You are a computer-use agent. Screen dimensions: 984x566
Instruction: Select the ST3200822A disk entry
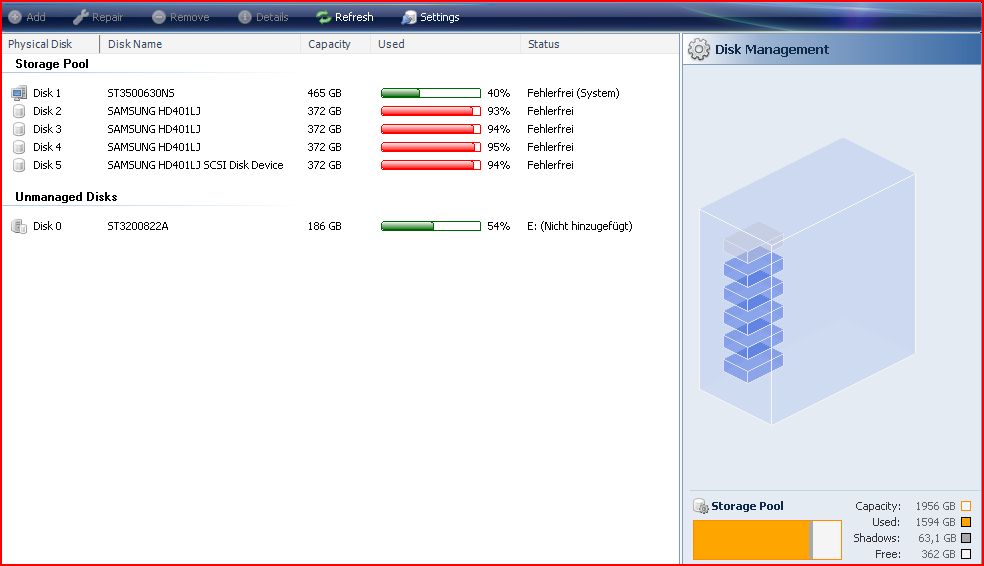point(138,226)
